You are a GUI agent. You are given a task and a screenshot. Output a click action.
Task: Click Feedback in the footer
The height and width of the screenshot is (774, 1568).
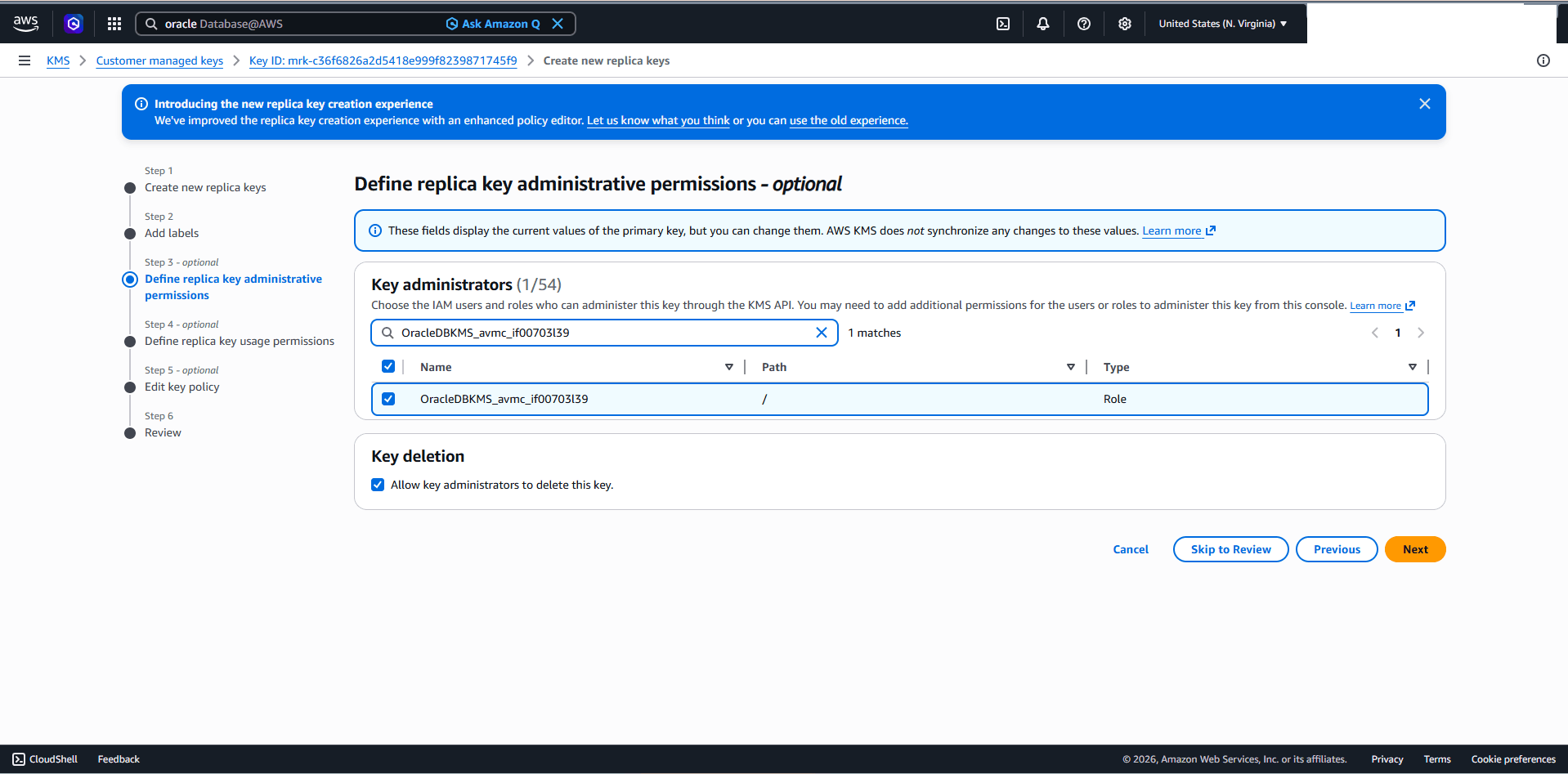click(119, 759)
